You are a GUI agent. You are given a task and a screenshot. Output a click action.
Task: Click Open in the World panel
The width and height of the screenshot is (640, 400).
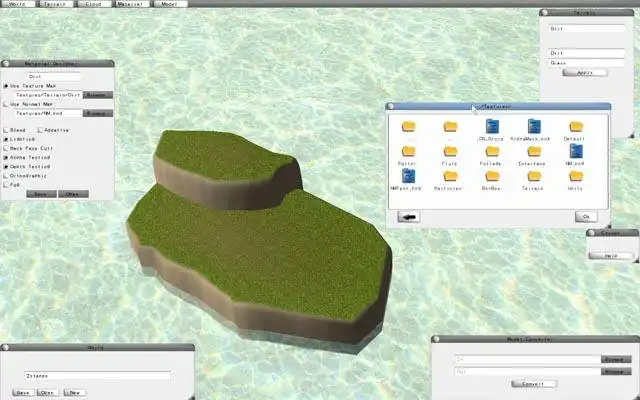(x=48, y=393)
